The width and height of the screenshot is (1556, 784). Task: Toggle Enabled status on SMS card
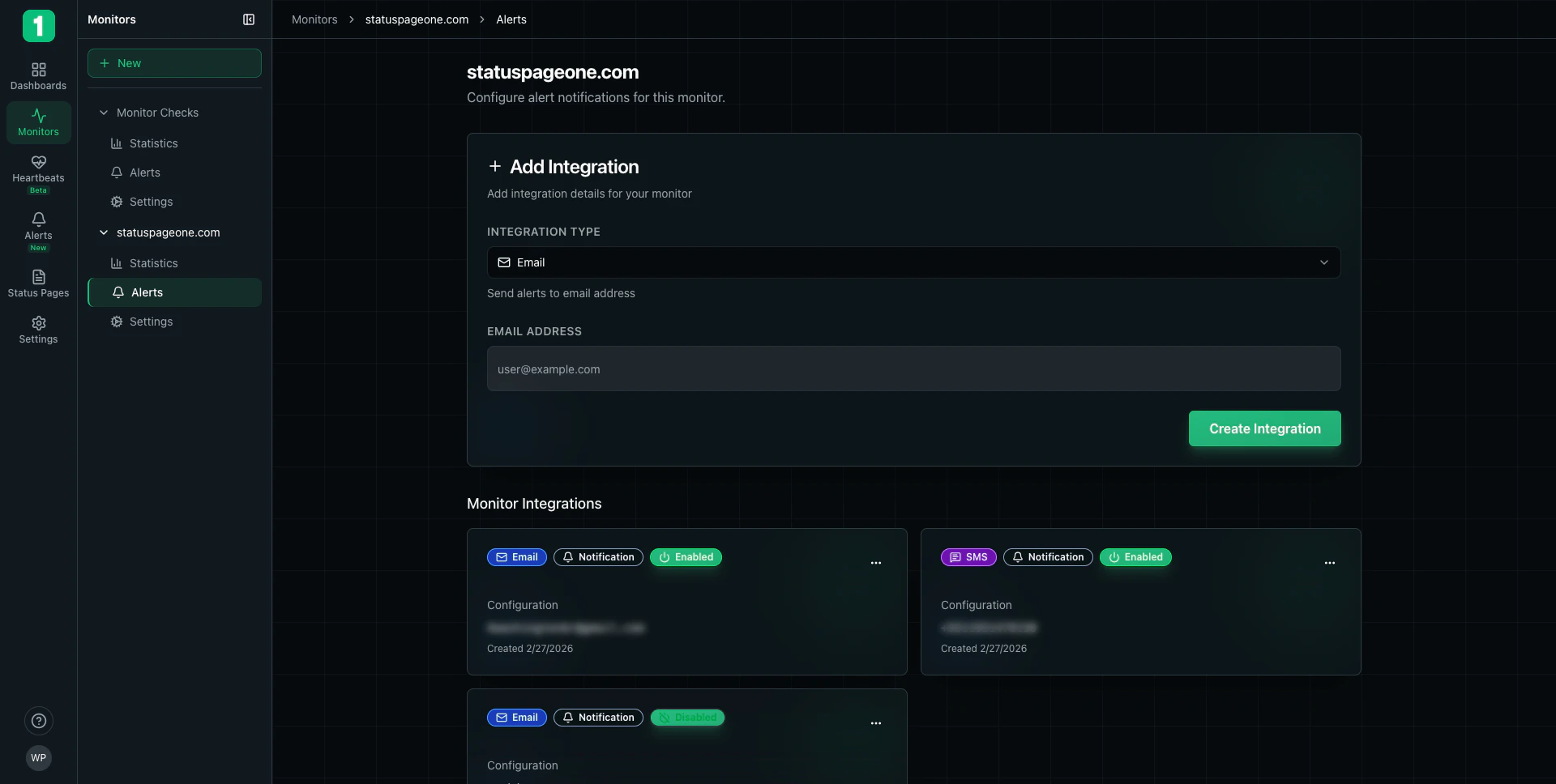(1135, 557)
